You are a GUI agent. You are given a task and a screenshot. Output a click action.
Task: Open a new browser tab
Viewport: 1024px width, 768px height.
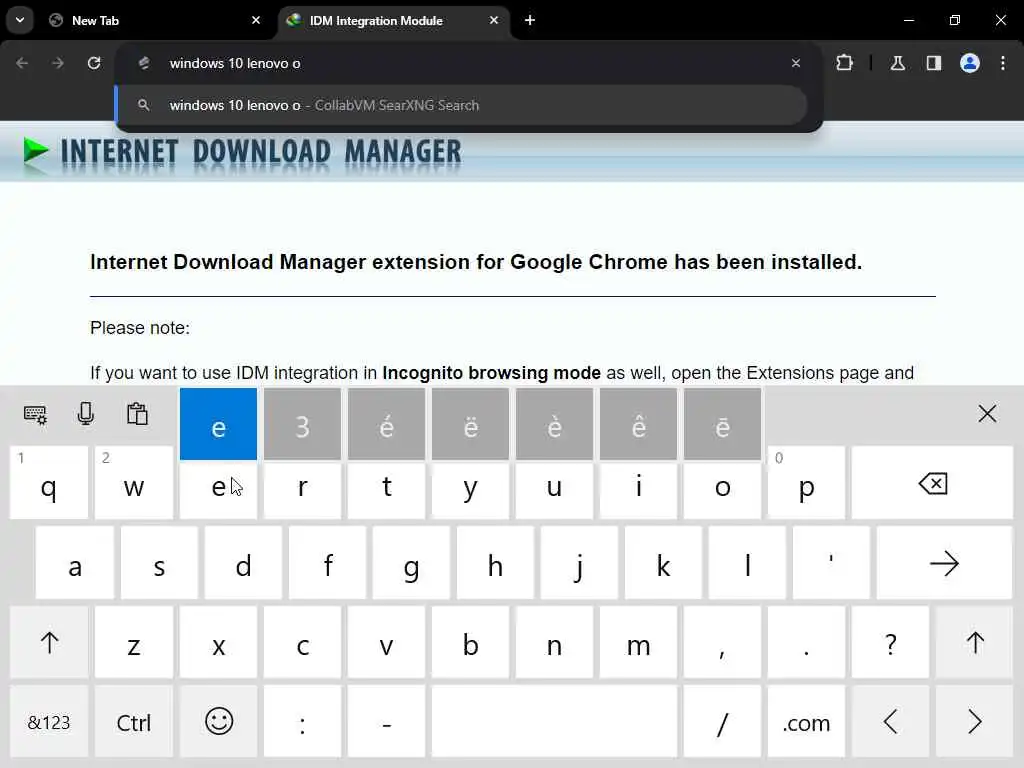point(530,20)
